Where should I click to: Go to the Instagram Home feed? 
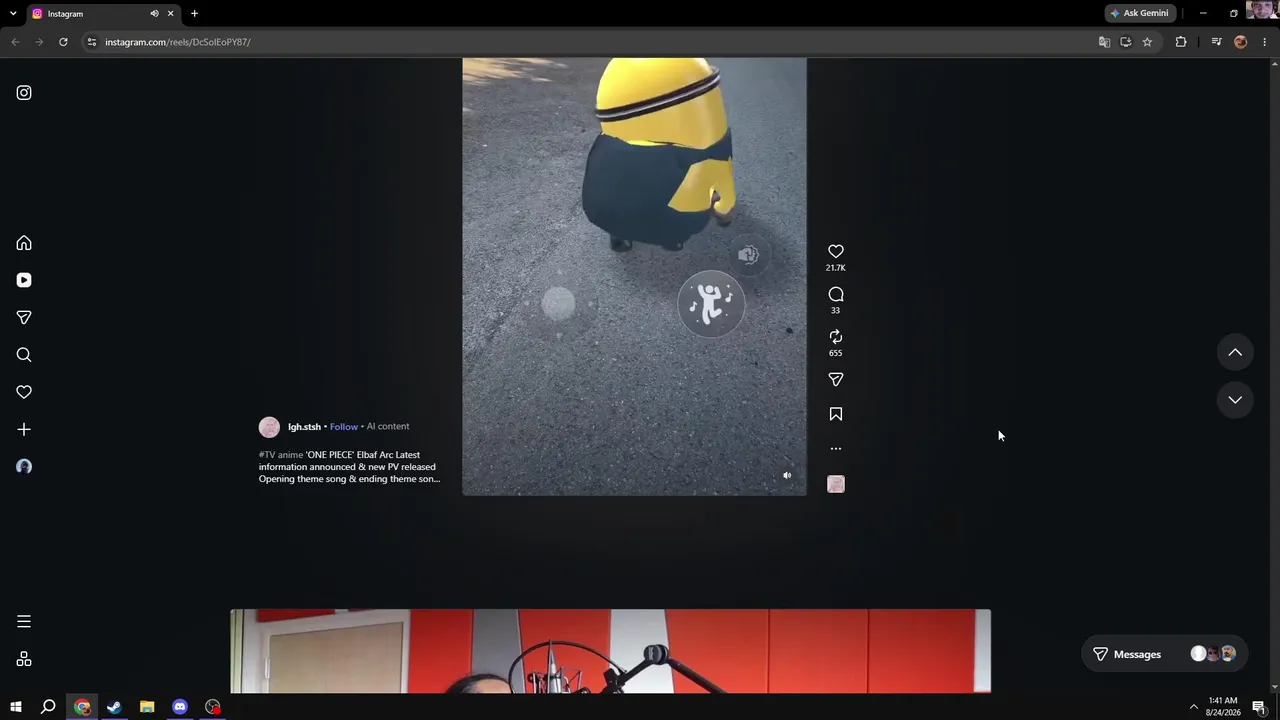24,243
